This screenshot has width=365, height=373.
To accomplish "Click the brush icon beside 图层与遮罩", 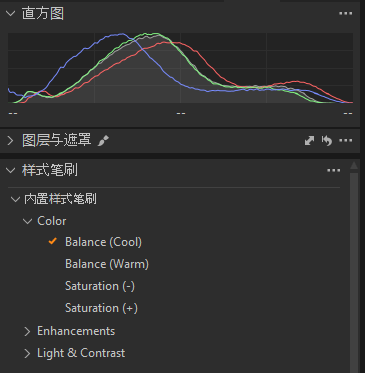I will click(104, 141).
